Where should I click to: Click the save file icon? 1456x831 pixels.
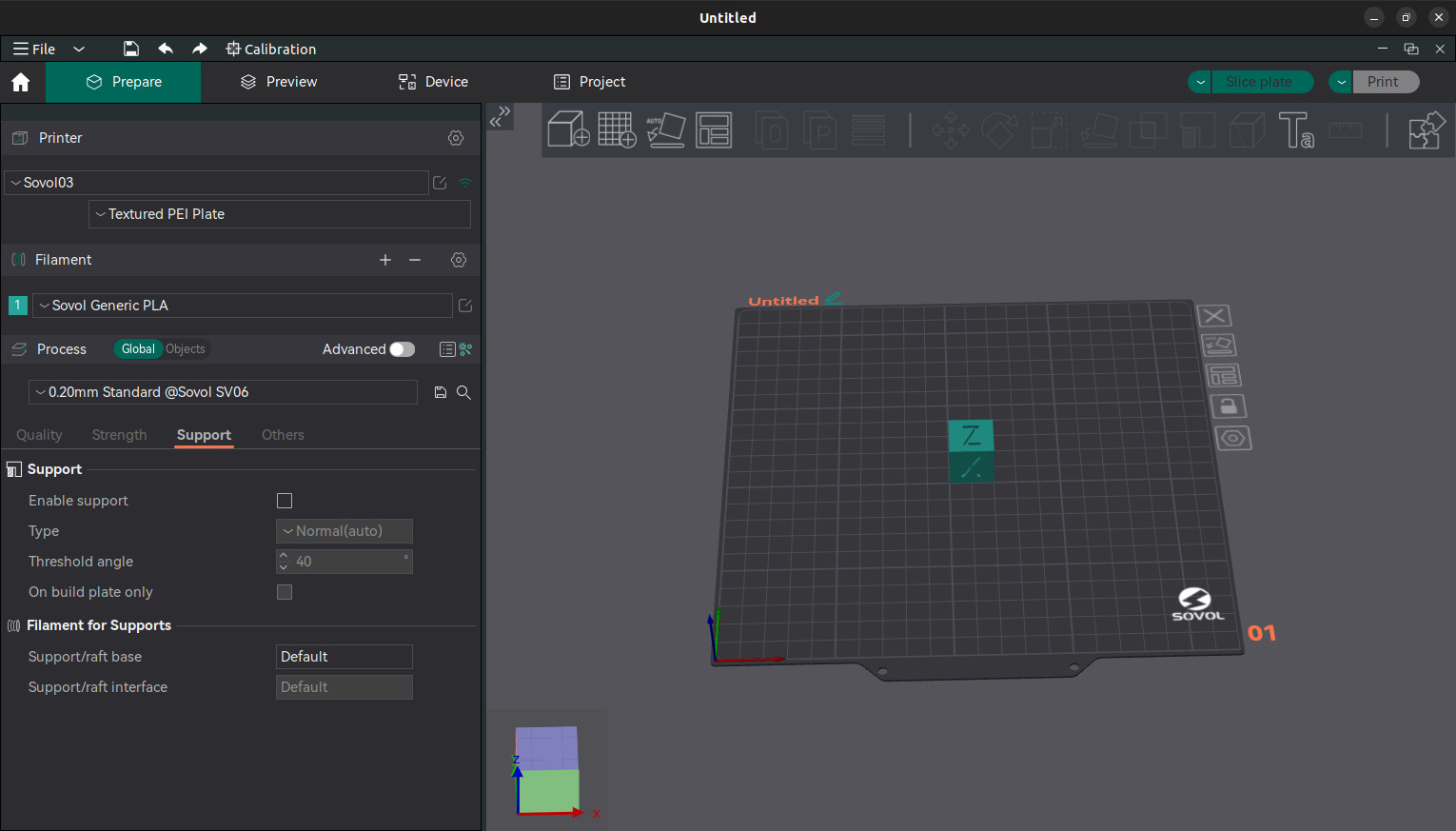point(131,49)
